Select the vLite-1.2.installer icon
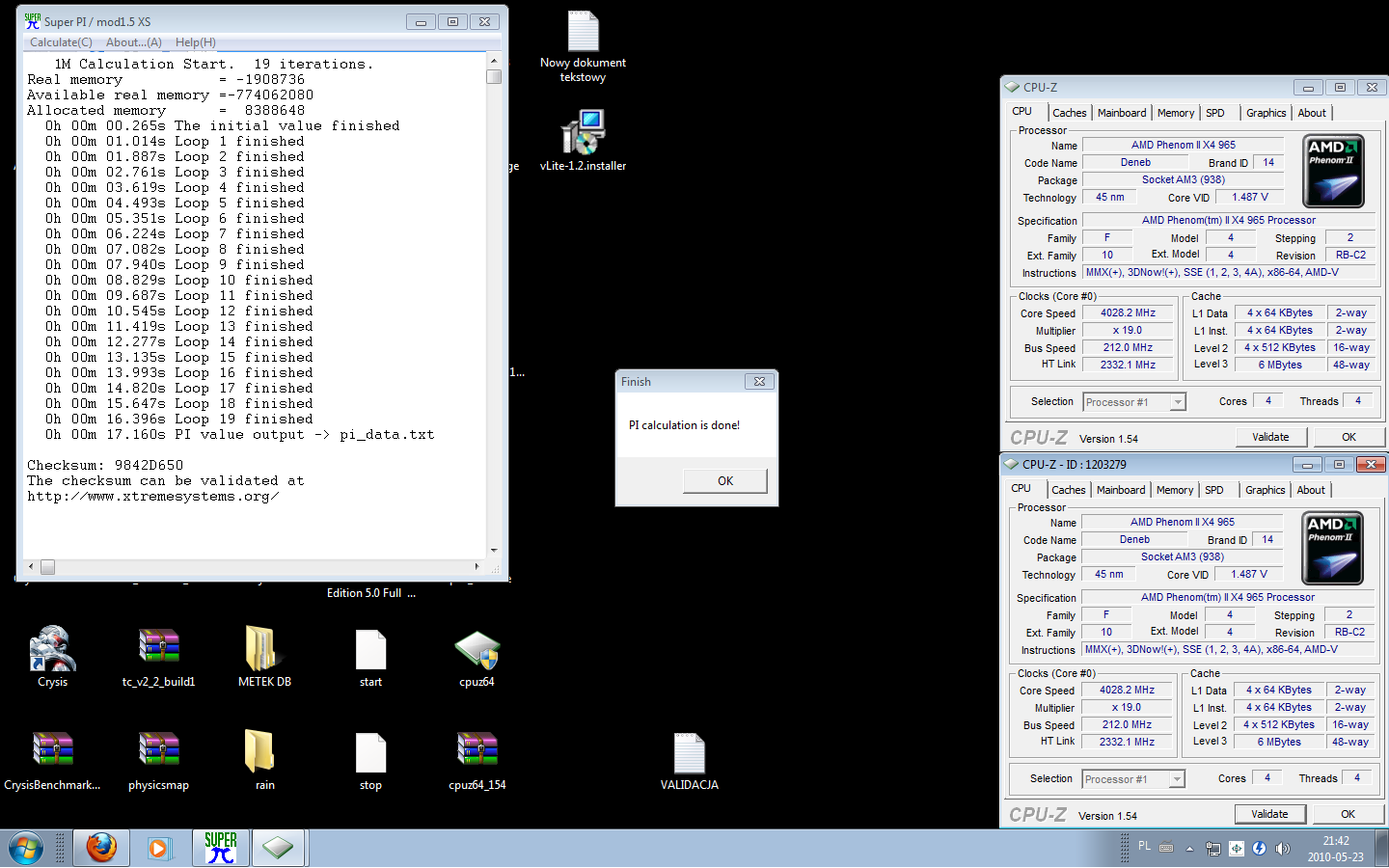This screenshot has height=868, width=1389. 584,131
